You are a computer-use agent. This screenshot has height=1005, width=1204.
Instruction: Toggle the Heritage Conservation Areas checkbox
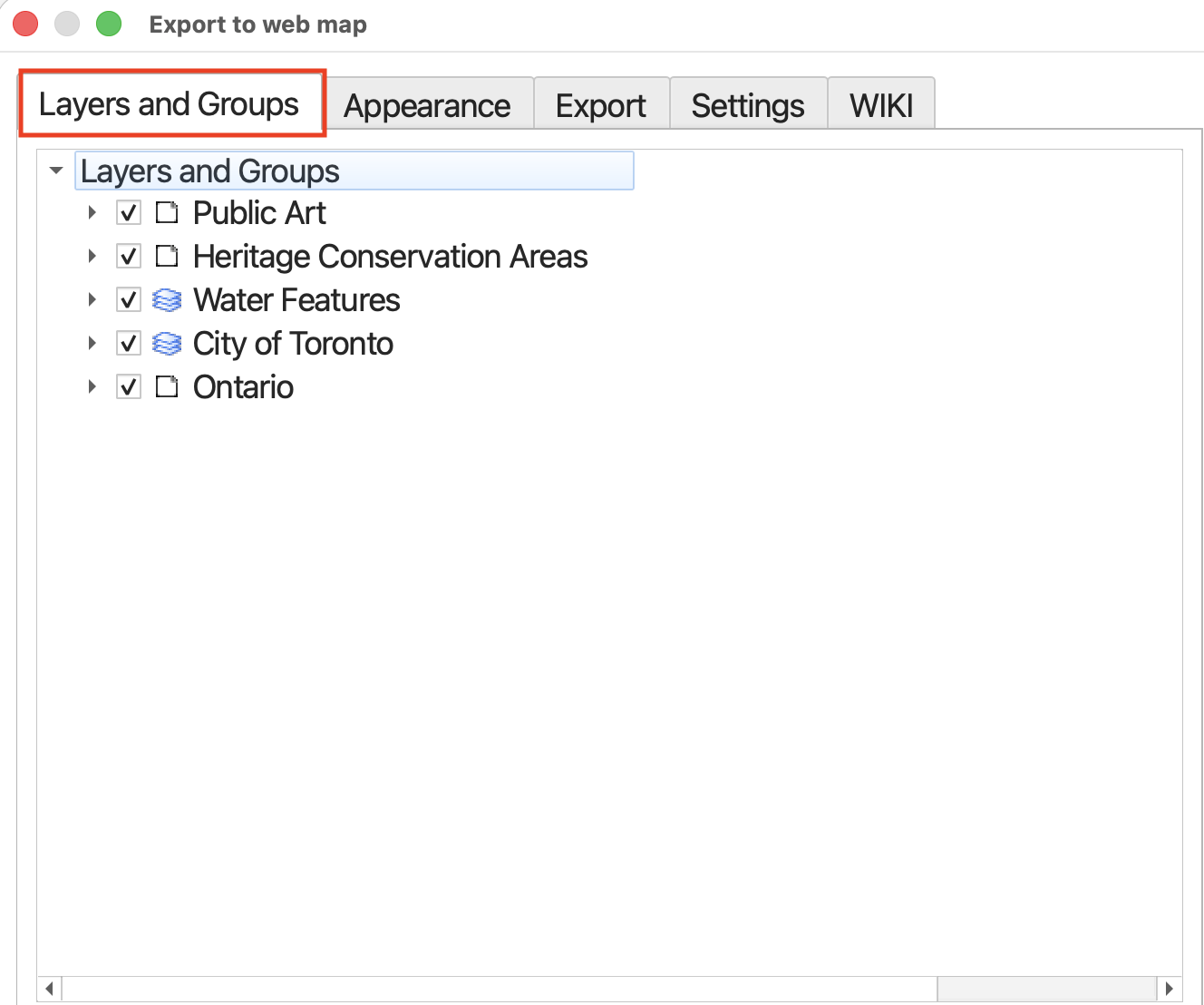click(x=129, y=257)
